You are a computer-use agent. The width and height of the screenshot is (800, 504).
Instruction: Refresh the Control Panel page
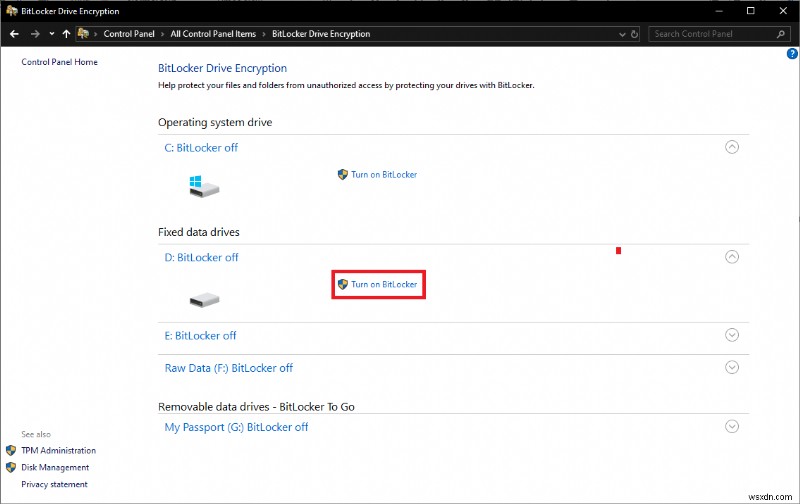634,34
